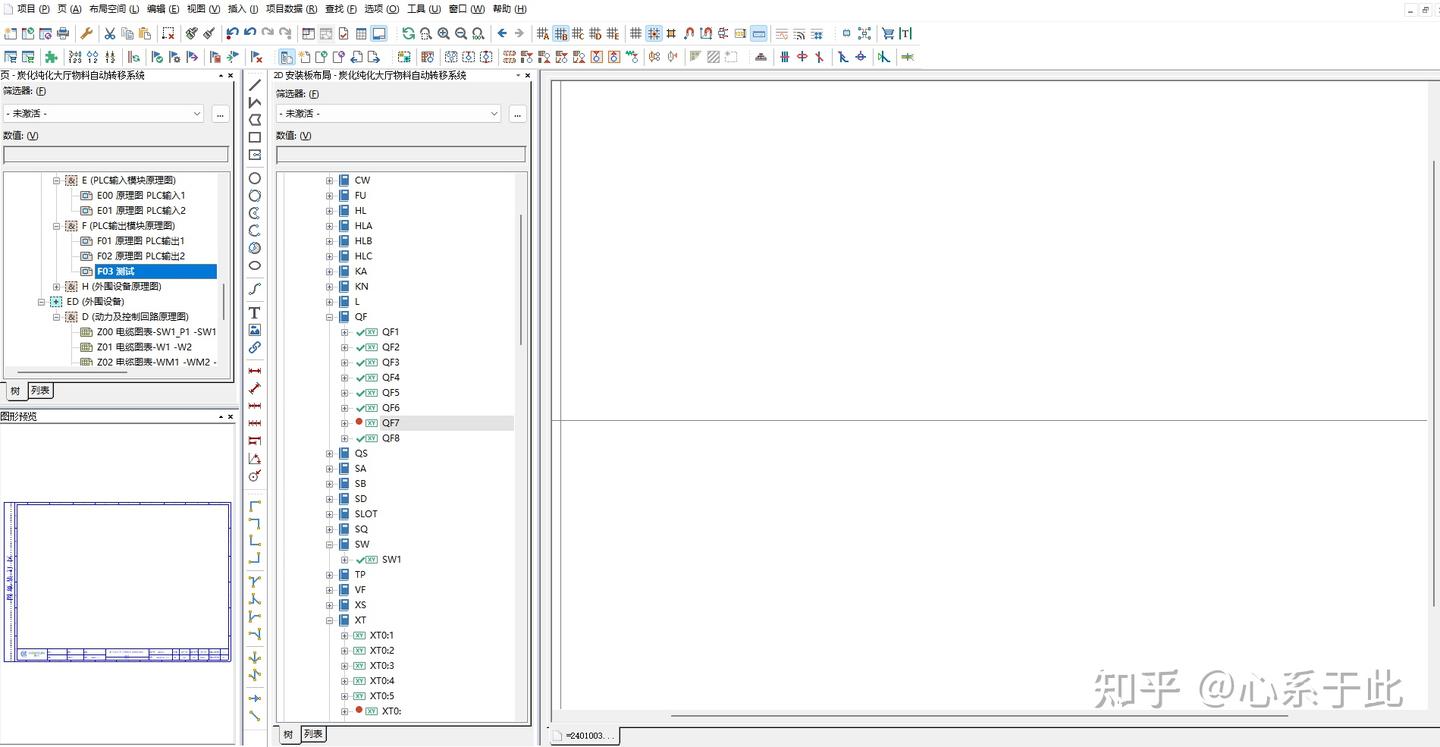Select device SW1 in the tree
The image size is (1440, 747).
(x=391, y=560)
